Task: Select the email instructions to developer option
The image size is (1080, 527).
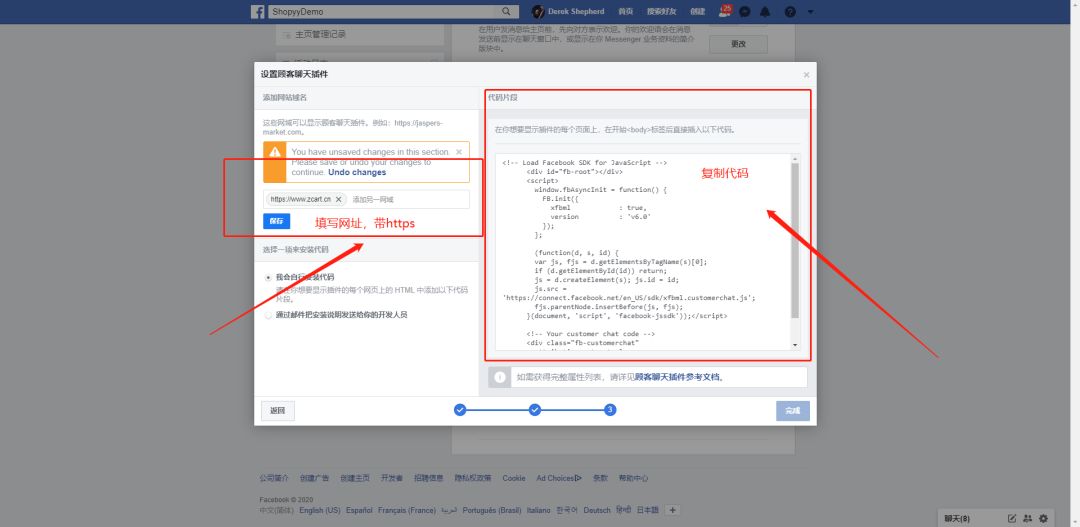Action: 268,314
